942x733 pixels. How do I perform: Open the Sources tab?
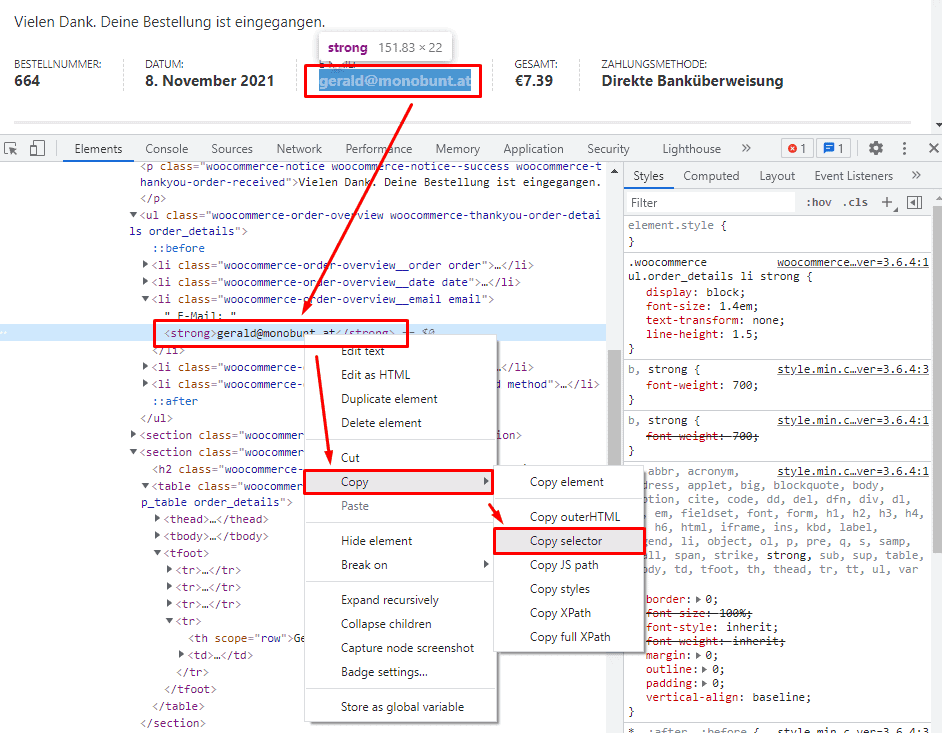(x=232, y=148)
